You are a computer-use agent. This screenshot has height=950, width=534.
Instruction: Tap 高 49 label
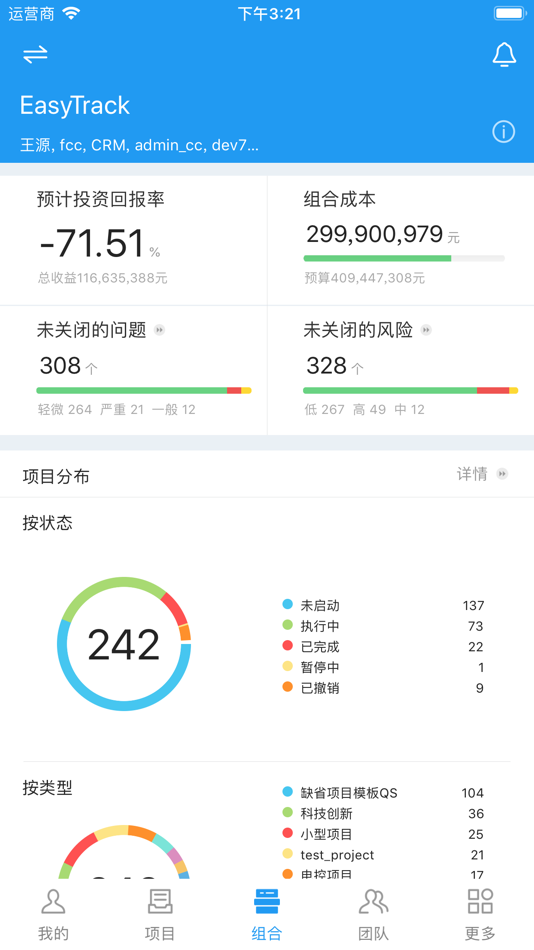pyautogui.click(x=369, y=410)
